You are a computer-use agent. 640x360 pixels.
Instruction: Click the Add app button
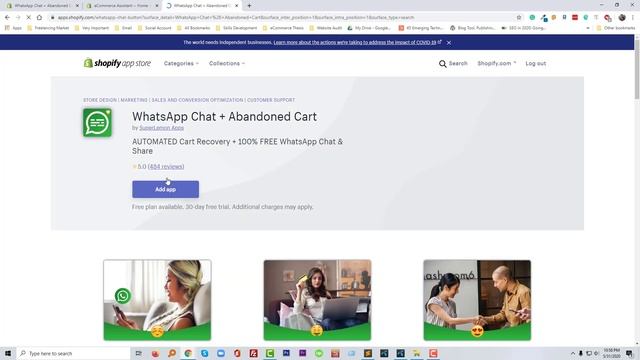point(165,189)
